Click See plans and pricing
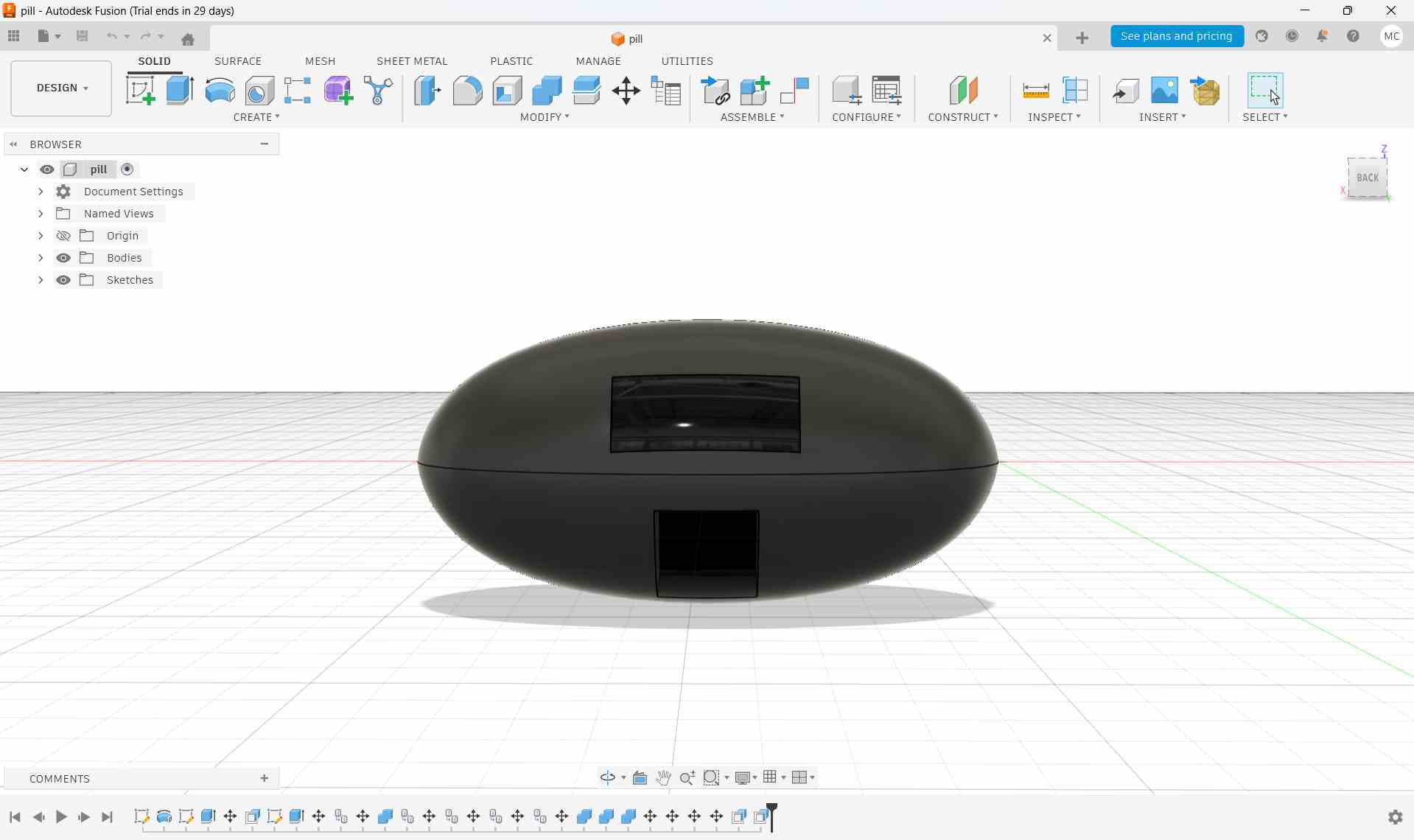 1177,36
